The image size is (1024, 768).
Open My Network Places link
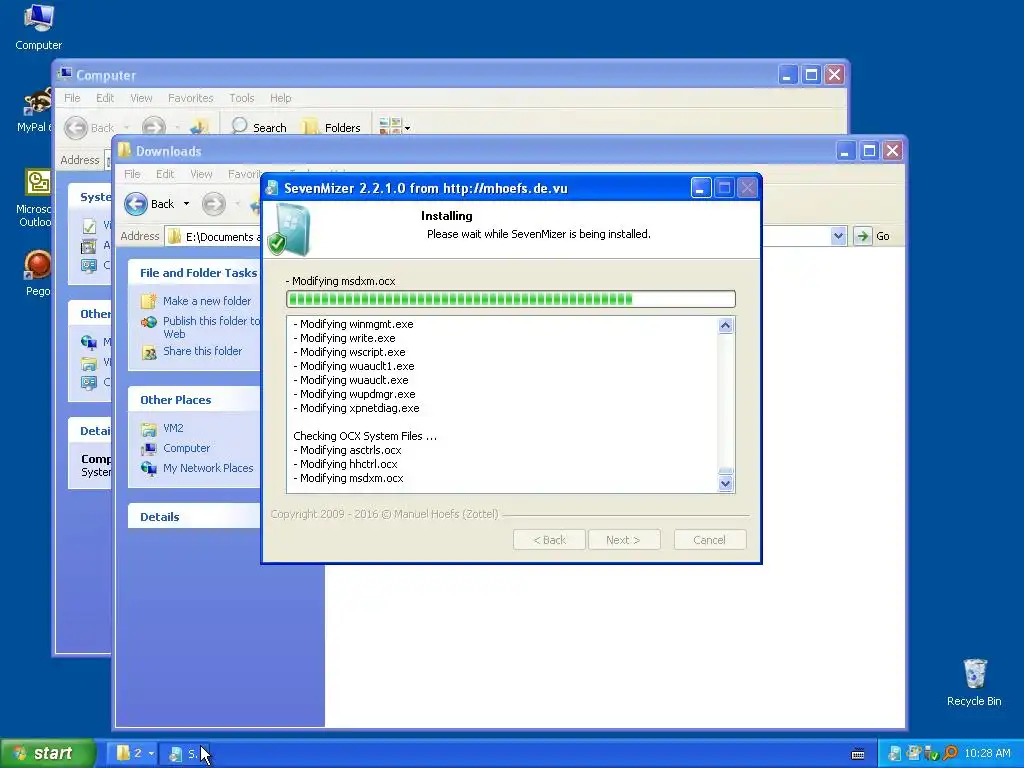(208, 468)
